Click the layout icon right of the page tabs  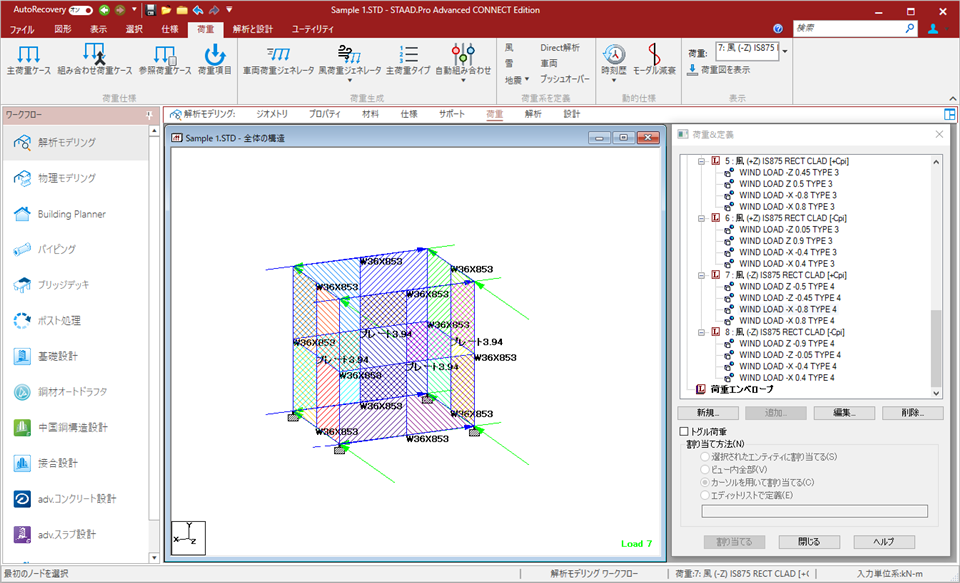tap(950, 115)
